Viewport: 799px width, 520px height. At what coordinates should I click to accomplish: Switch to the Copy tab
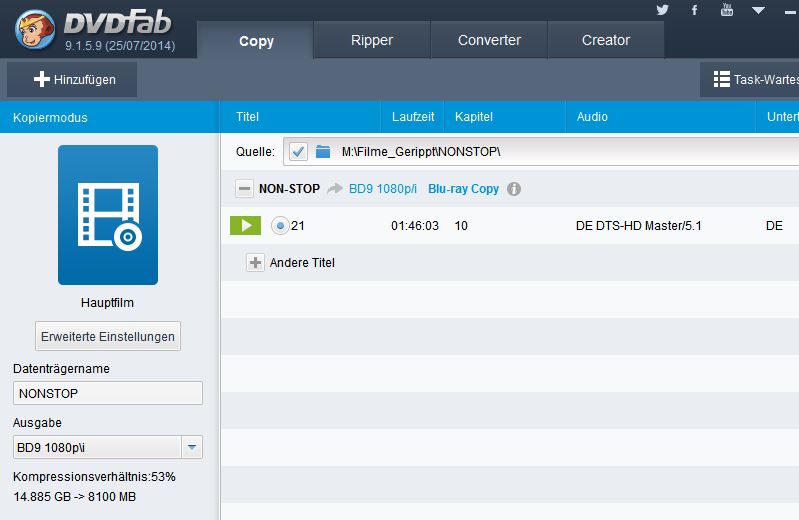tap(256, 40)
